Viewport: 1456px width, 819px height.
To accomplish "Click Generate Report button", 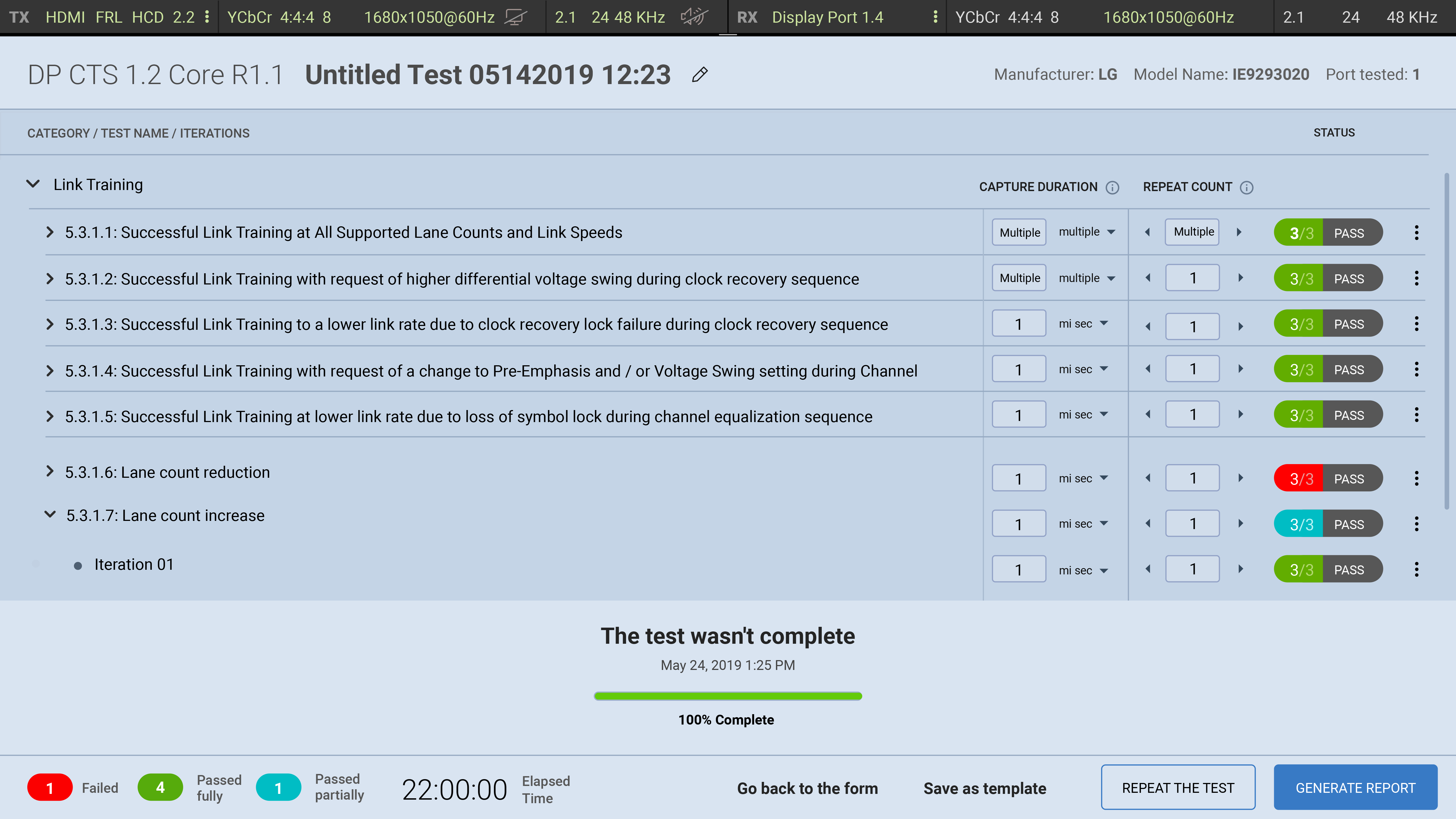I will coord(1355,787).
